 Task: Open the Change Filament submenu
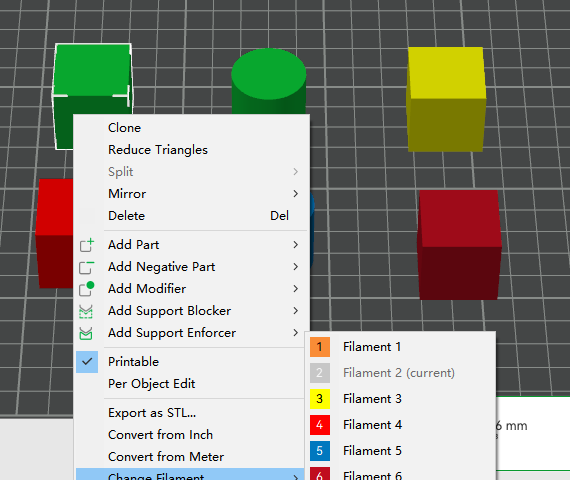coord(190,474)
